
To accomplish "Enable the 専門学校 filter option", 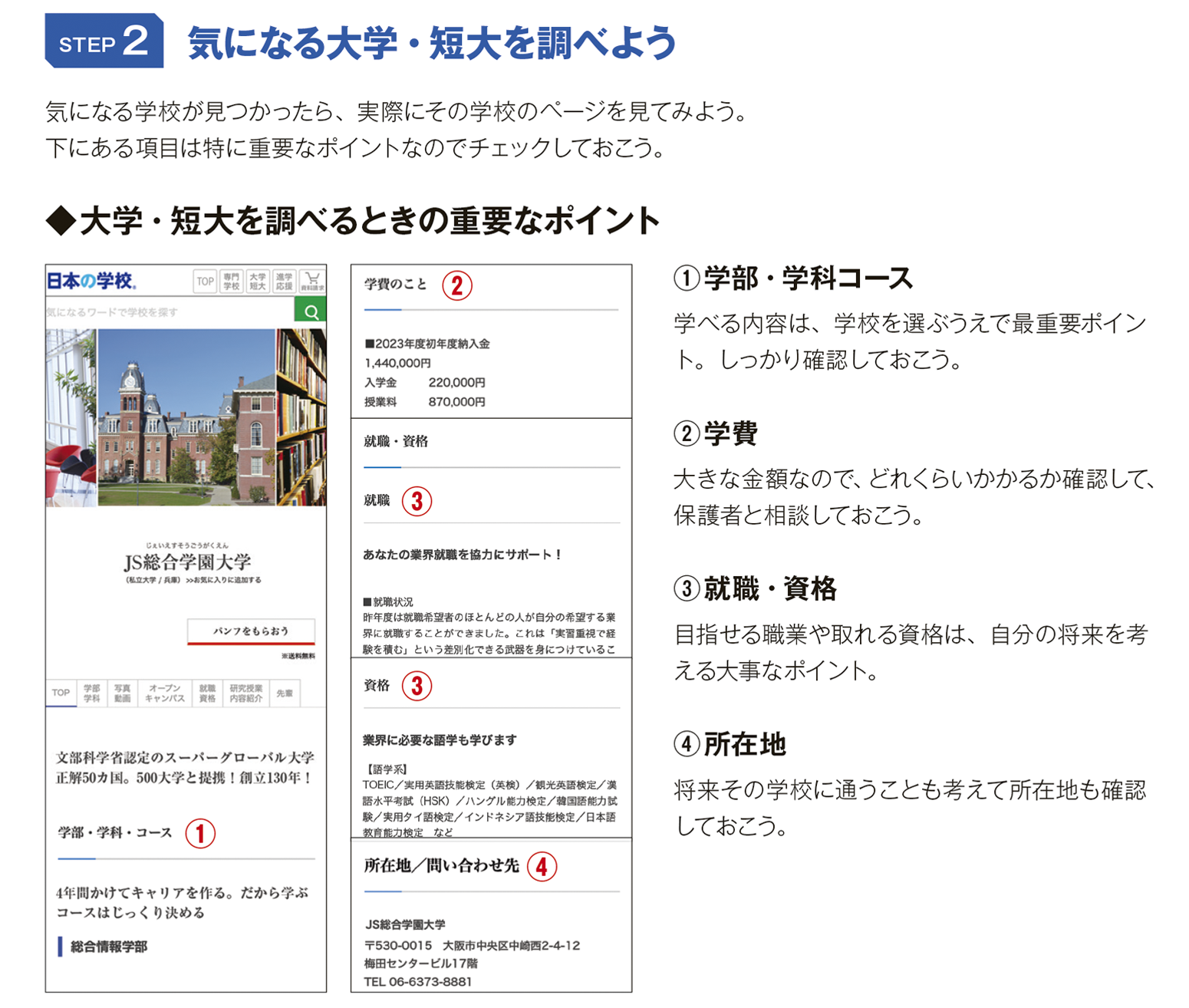I will click(x=232, y=281).
